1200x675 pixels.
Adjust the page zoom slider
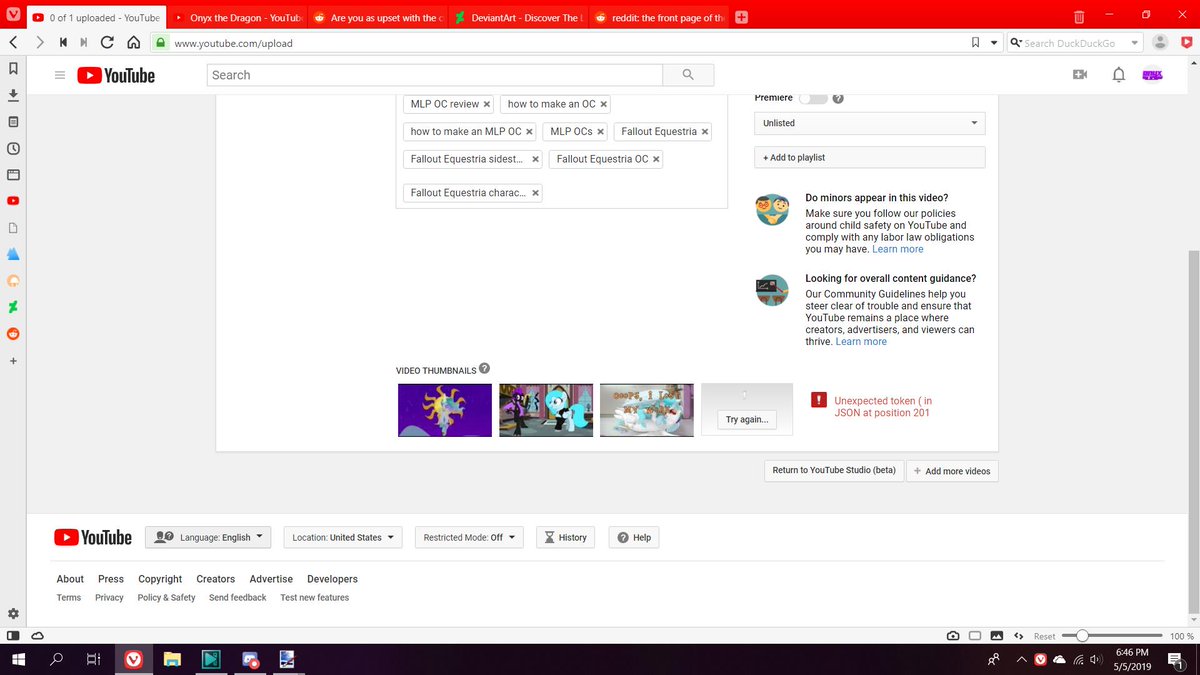click(x=1112, y=636)
